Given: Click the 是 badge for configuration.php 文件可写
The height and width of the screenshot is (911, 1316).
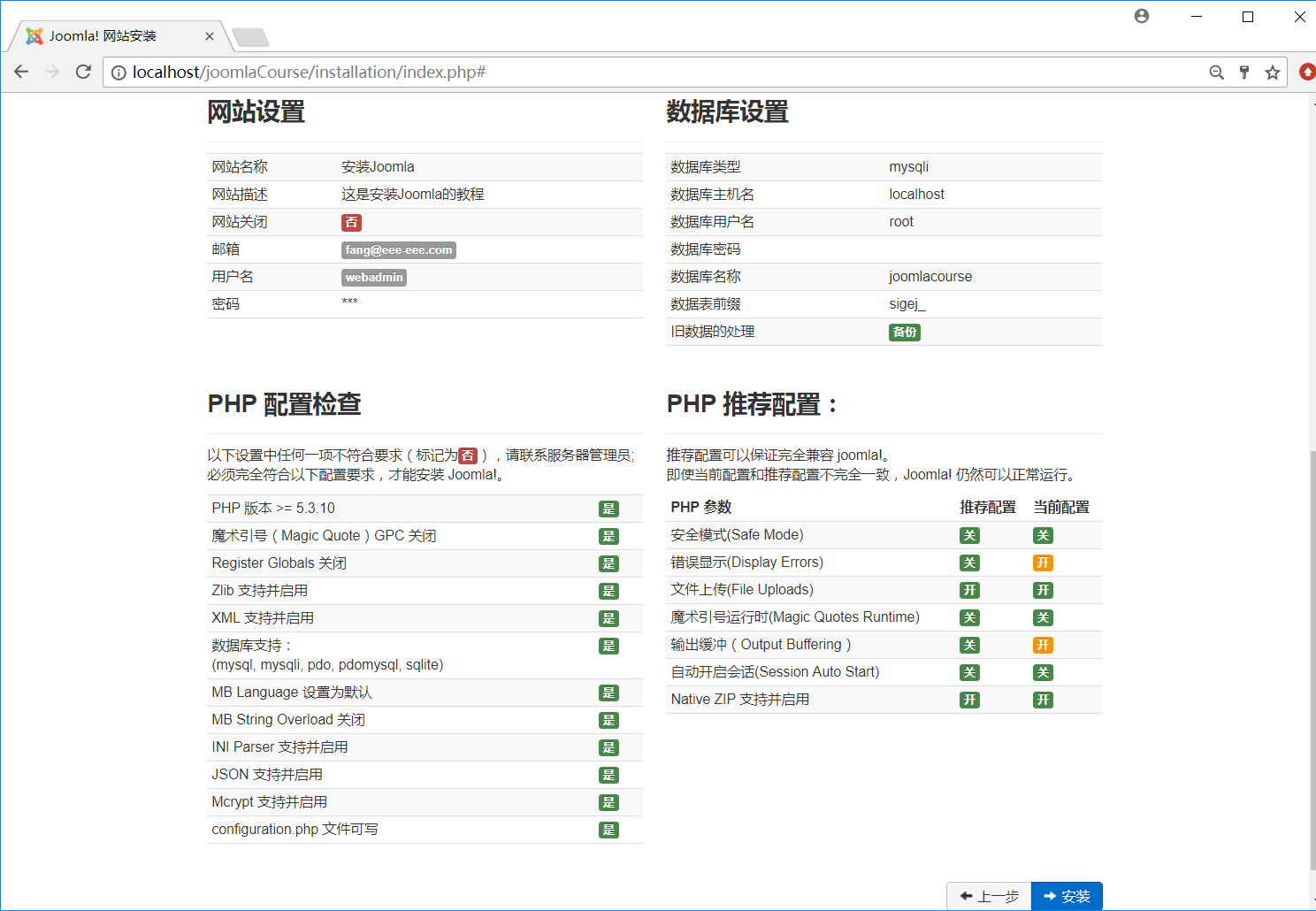Looking at the screenshot, I should click(x=608, y=831).
